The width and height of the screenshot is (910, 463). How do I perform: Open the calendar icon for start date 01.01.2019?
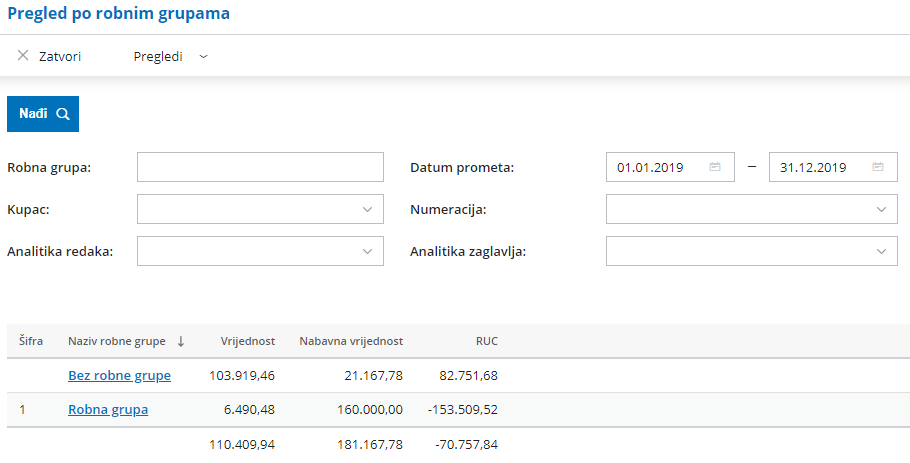tap(715, 167)
